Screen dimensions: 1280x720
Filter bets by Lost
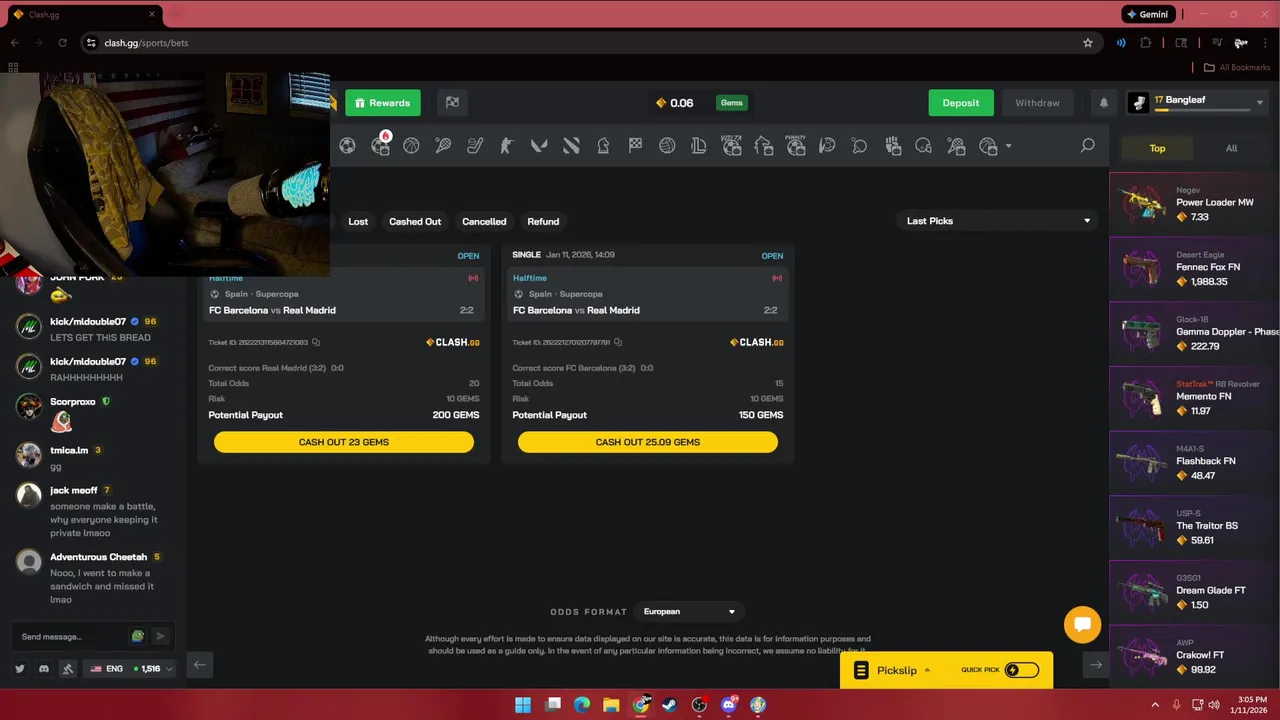(x=358, y=221)
